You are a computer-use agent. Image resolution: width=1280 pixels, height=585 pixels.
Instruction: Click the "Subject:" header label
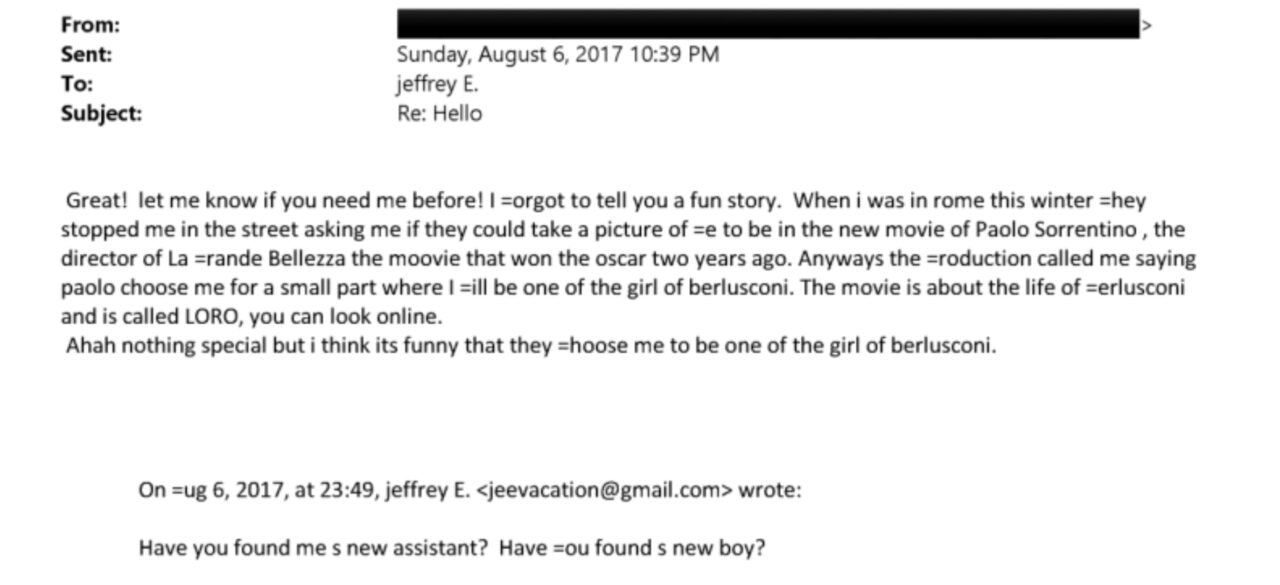point(101,113)
